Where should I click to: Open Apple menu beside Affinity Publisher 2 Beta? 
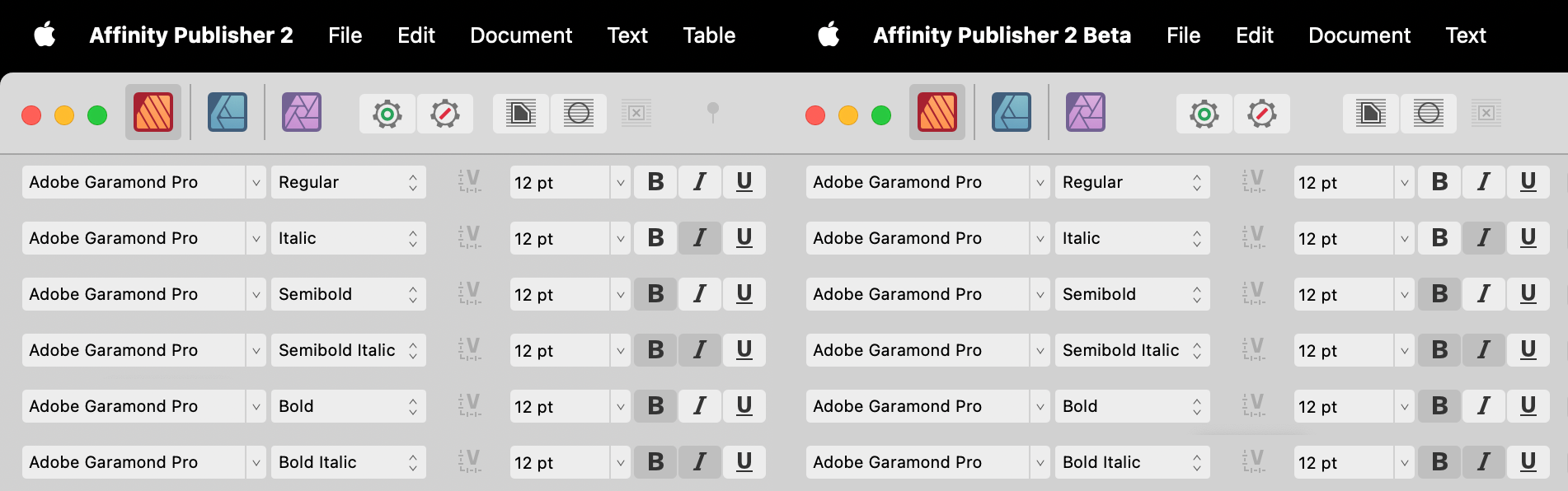pos(829,35)
